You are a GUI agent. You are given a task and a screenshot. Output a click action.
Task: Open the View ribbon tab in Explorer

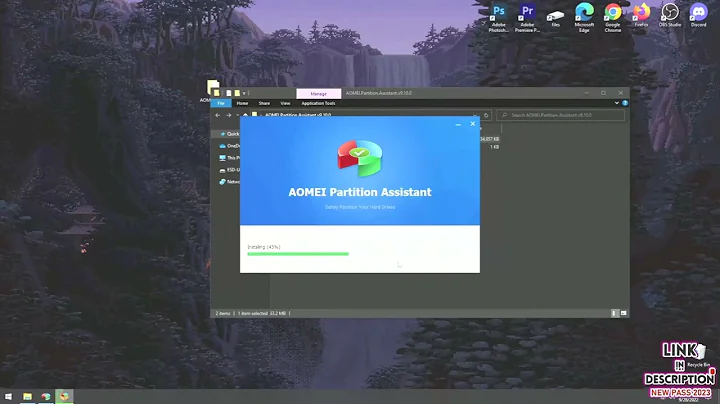click(285, 103)
